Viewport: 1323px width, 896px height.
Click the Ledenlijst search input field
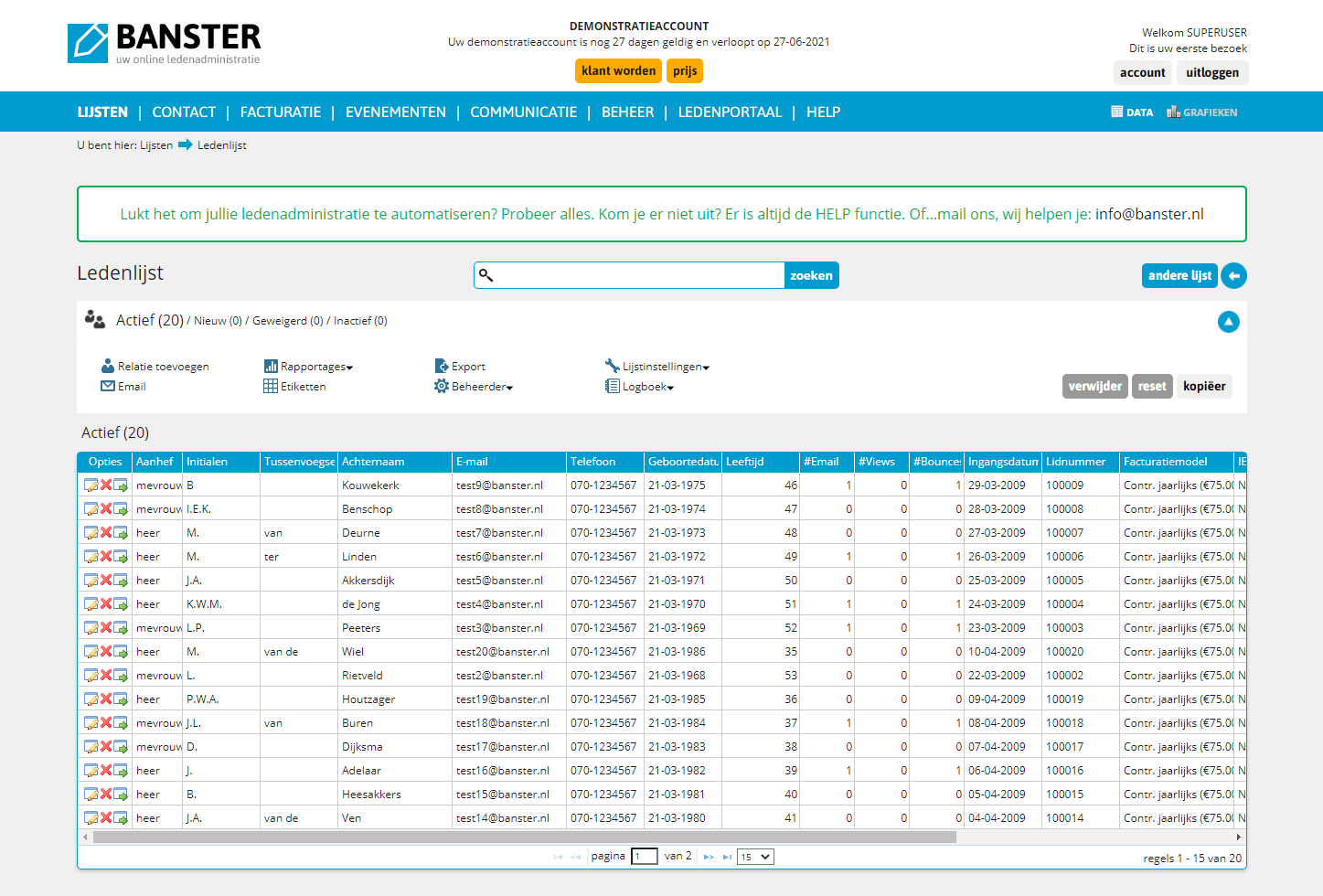pyautogui.click(x=638, y=275)
